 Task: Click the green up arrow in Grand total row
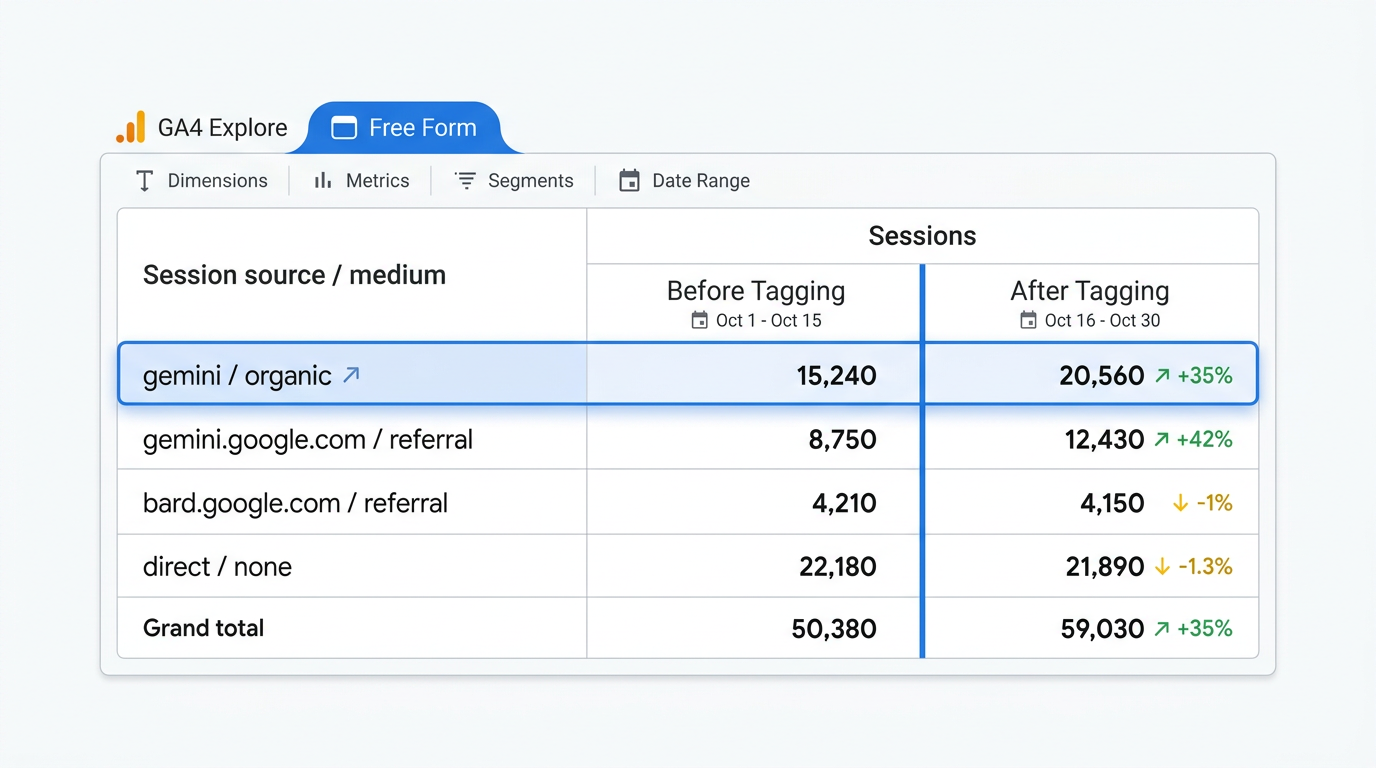click(x=1162, y=629)
